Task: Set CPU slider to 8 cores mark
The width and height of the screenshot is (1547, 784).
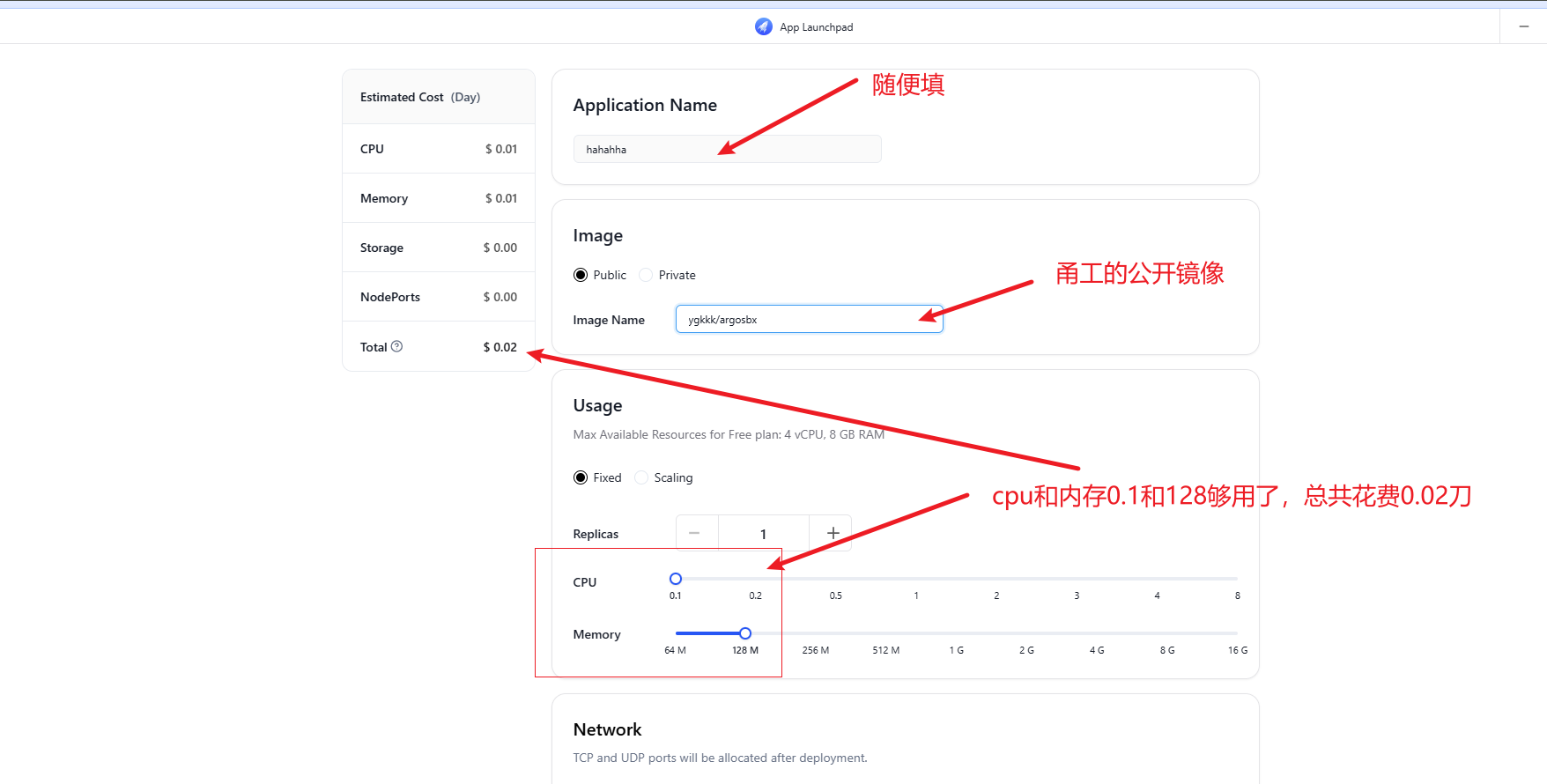Action: tap(1237, 579)
